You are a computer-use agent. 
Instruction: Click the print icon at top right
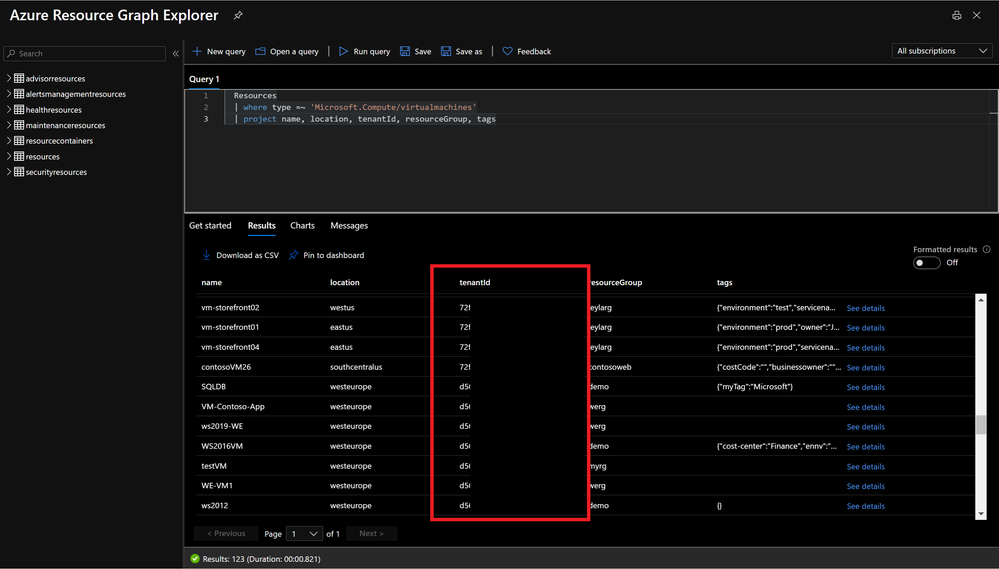click(956, 15)
